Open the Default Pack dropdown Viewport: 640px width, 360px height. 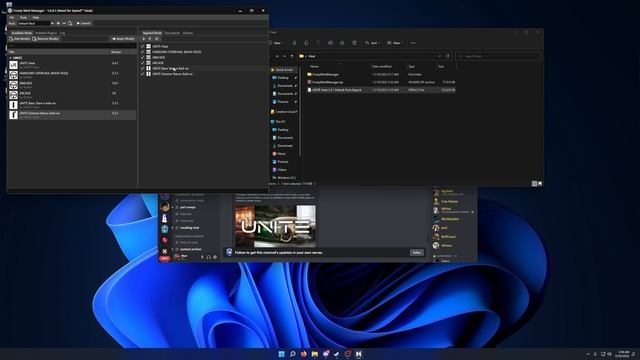coord(35,23)
